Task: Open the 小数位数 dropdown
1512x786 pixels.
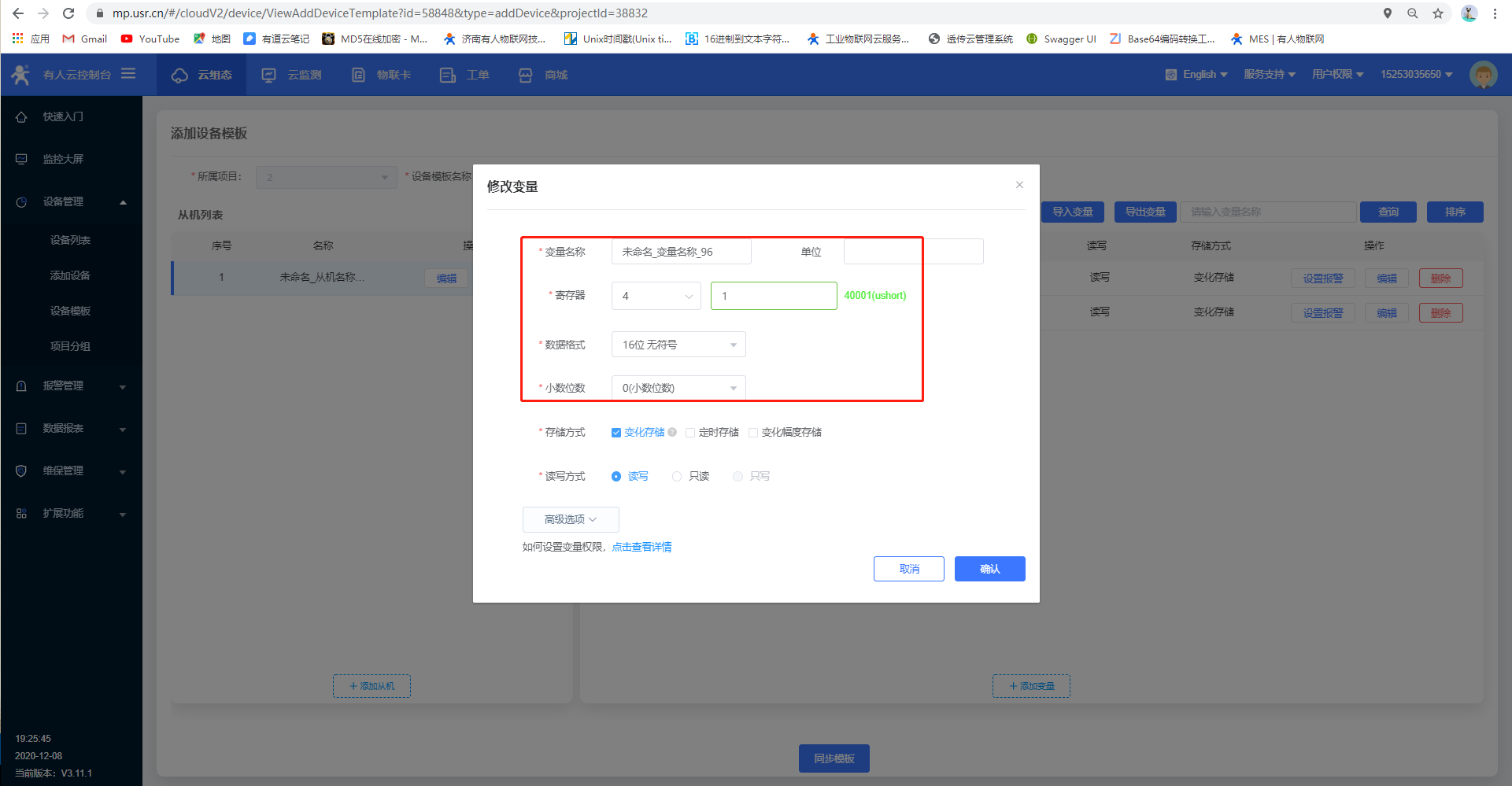Action: (x=678, y=388)
